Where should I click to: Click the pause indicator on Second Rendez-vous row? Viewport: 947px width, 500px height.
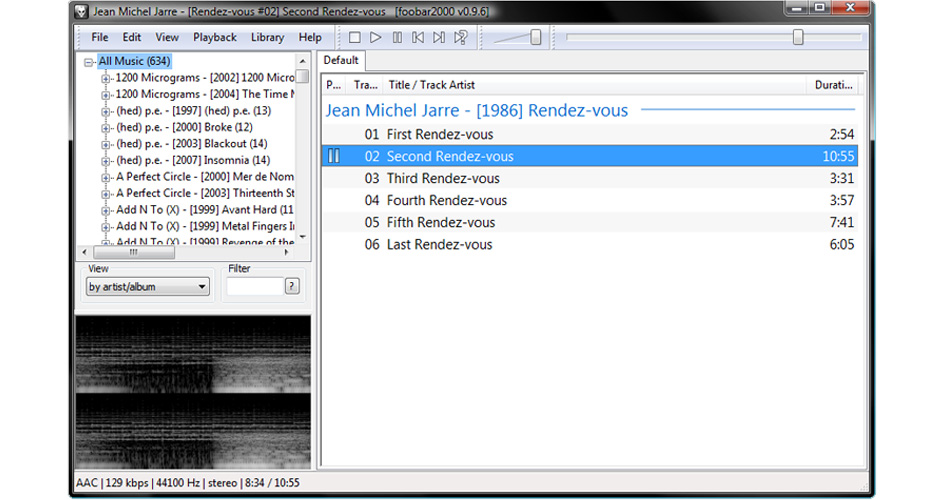click(333, 156)
